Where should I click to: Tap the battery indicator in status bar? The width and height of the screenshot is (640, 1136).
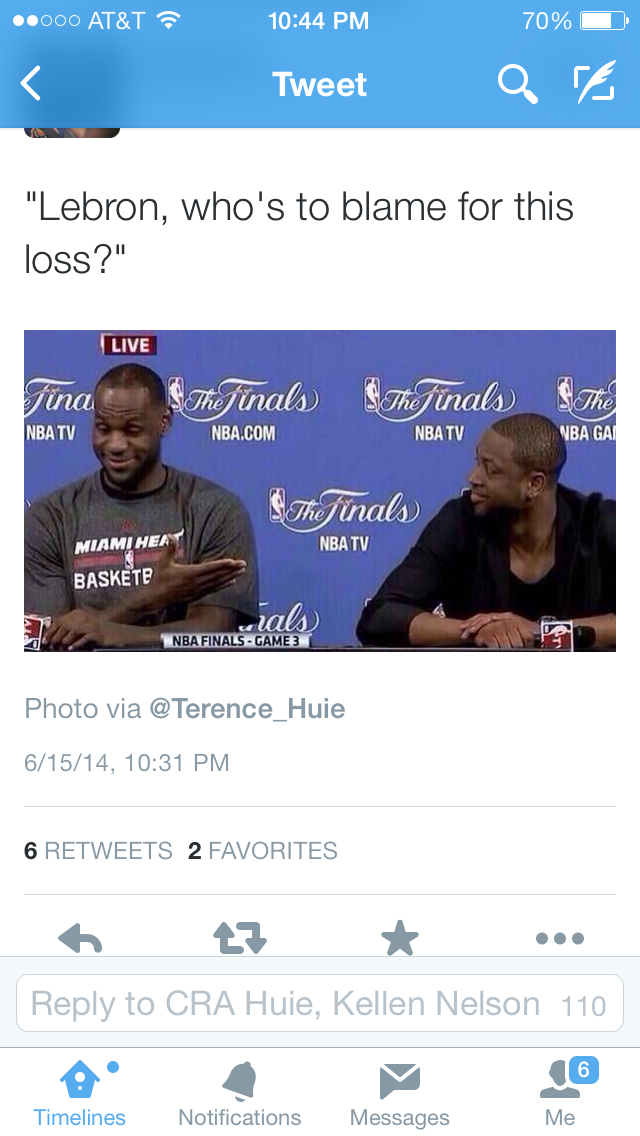tap(604, 20)
